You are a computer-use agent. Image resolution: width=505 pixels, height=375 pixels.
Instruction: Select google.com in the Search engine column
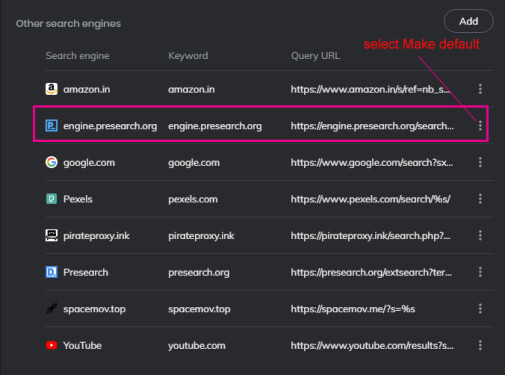[89, 163]
